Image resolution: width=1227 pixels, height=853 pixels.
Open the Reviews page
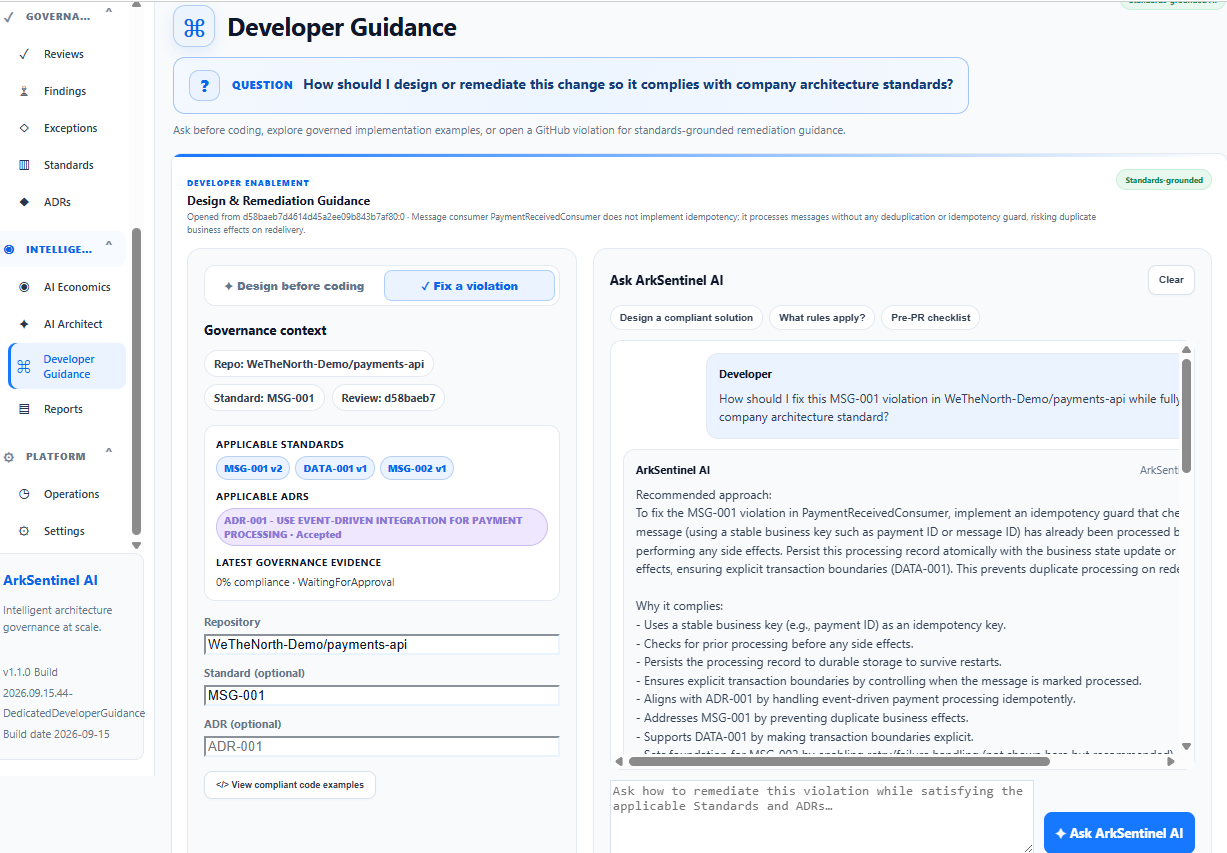coord(63,54)
